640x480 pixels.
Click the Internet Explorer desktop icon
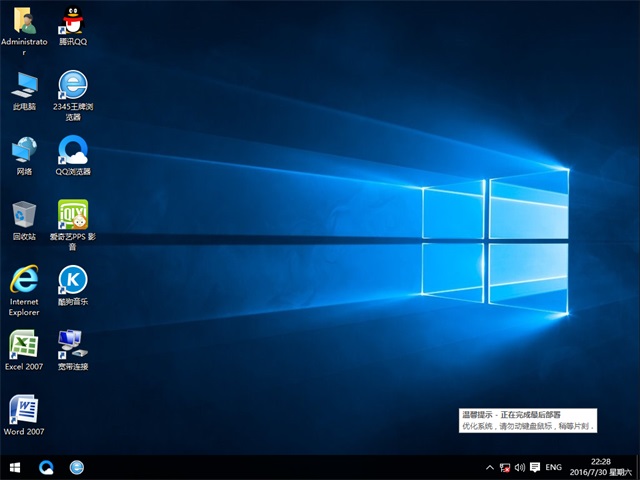[x=24, y=280]
